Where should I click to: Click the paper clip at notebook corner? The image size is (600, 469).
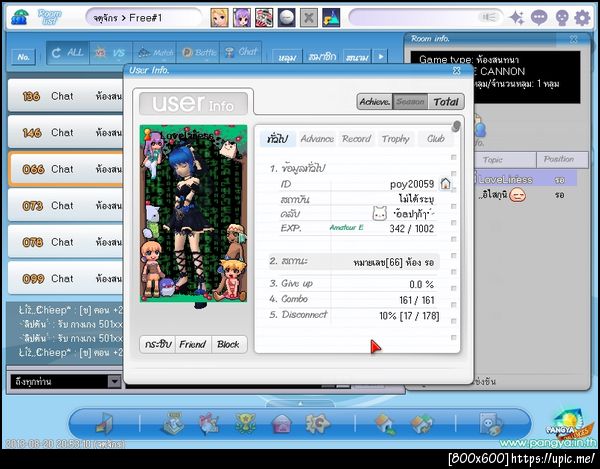455,126
